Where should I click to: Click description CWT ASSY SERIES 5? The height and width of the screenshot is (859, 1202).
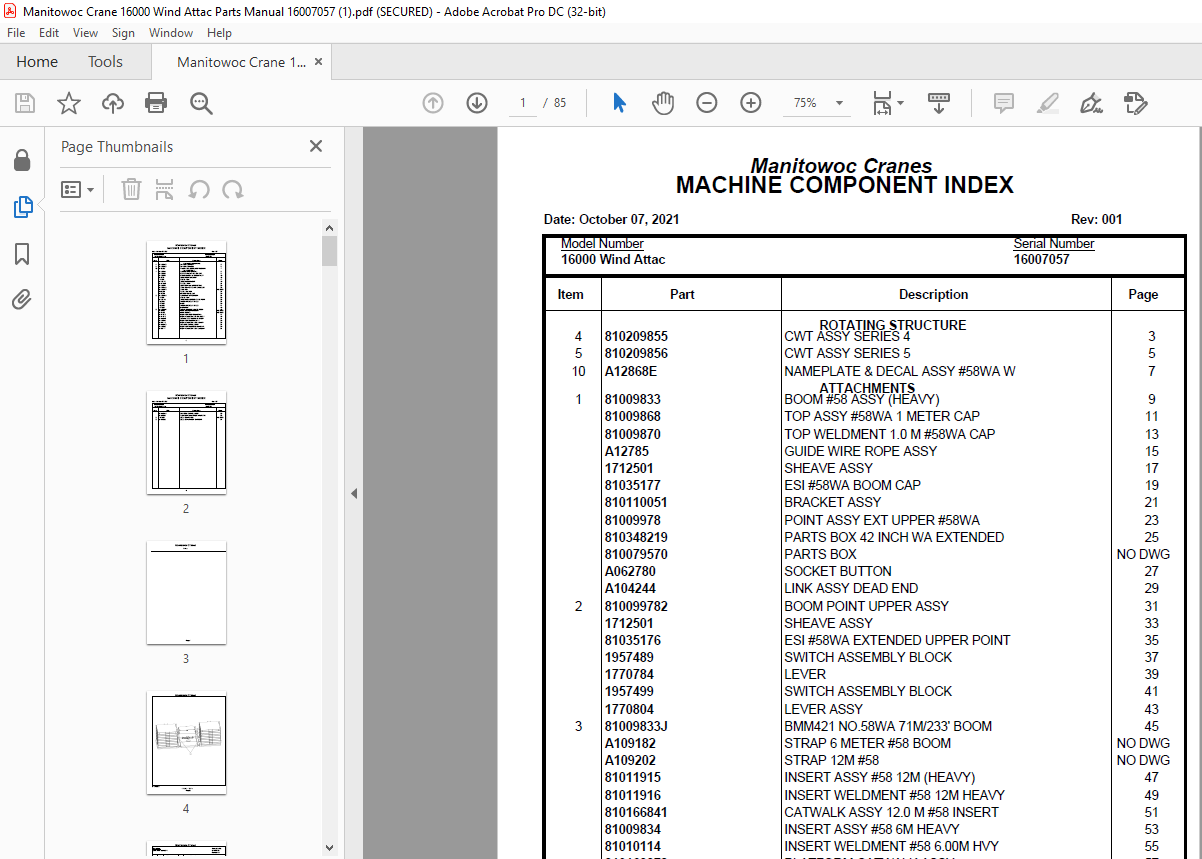pos(847,354)
